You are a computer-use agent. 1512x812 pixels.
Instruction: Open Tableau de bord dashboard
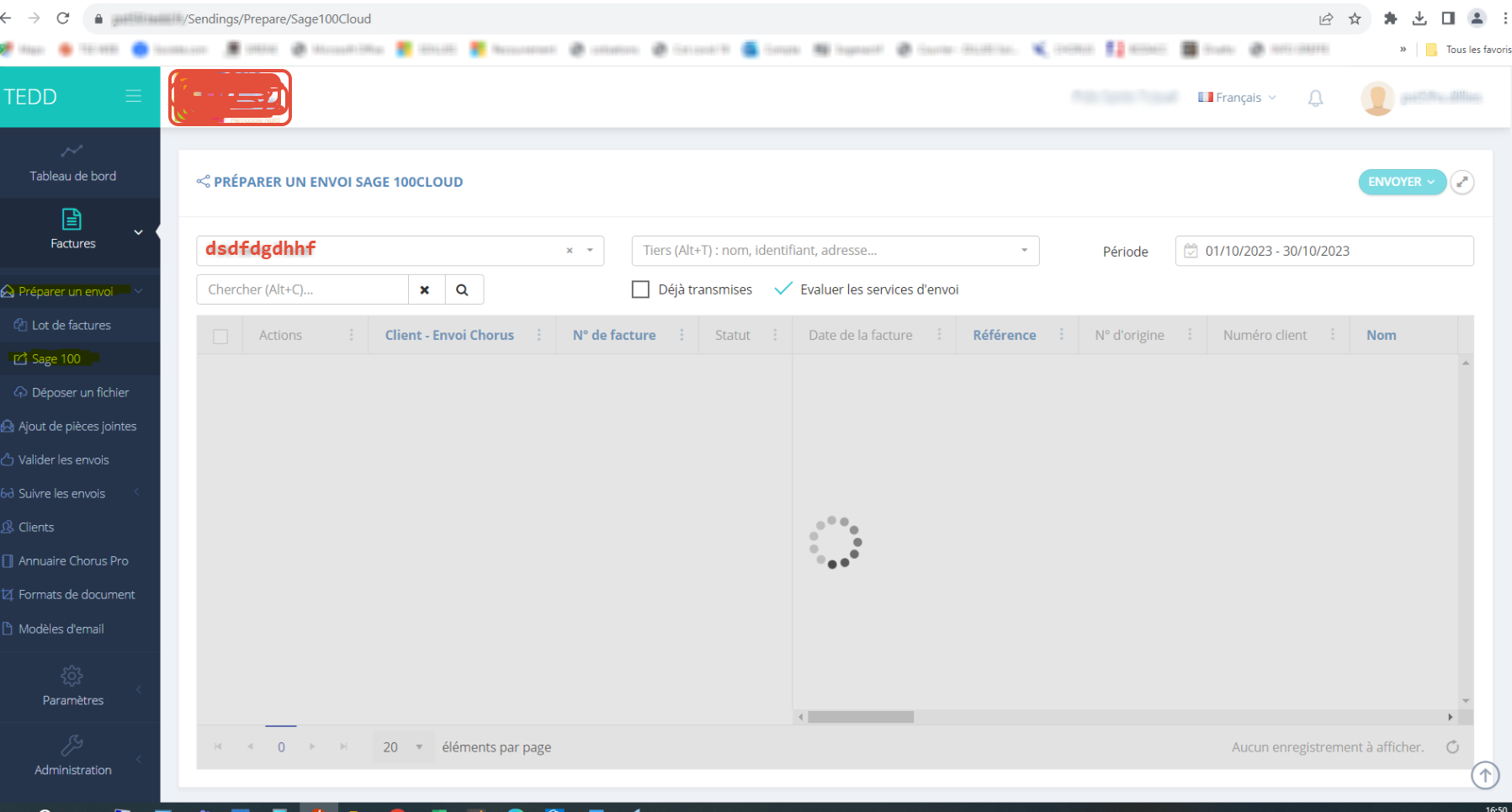coord(73,163)
